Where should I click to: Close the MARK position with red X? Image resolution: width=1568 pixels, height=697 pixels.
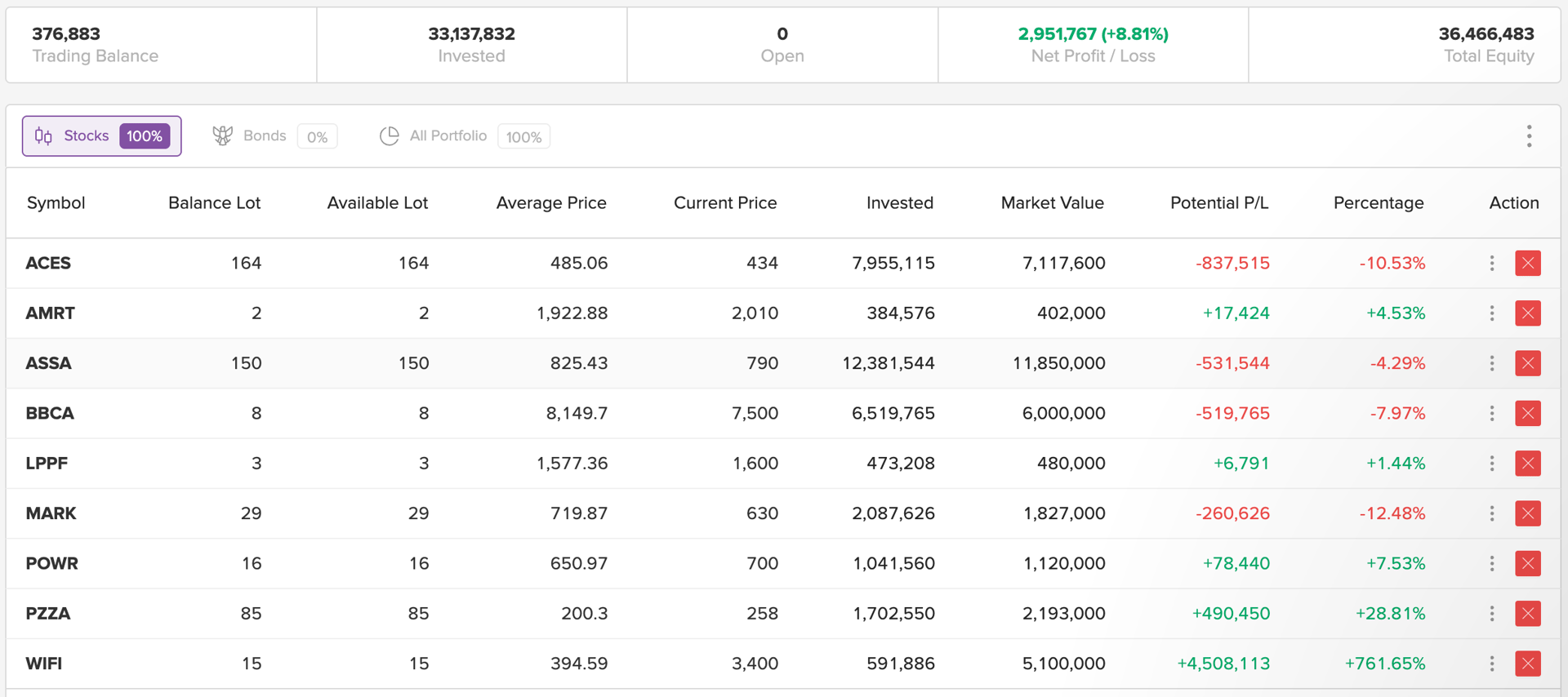click(1527, 513)
